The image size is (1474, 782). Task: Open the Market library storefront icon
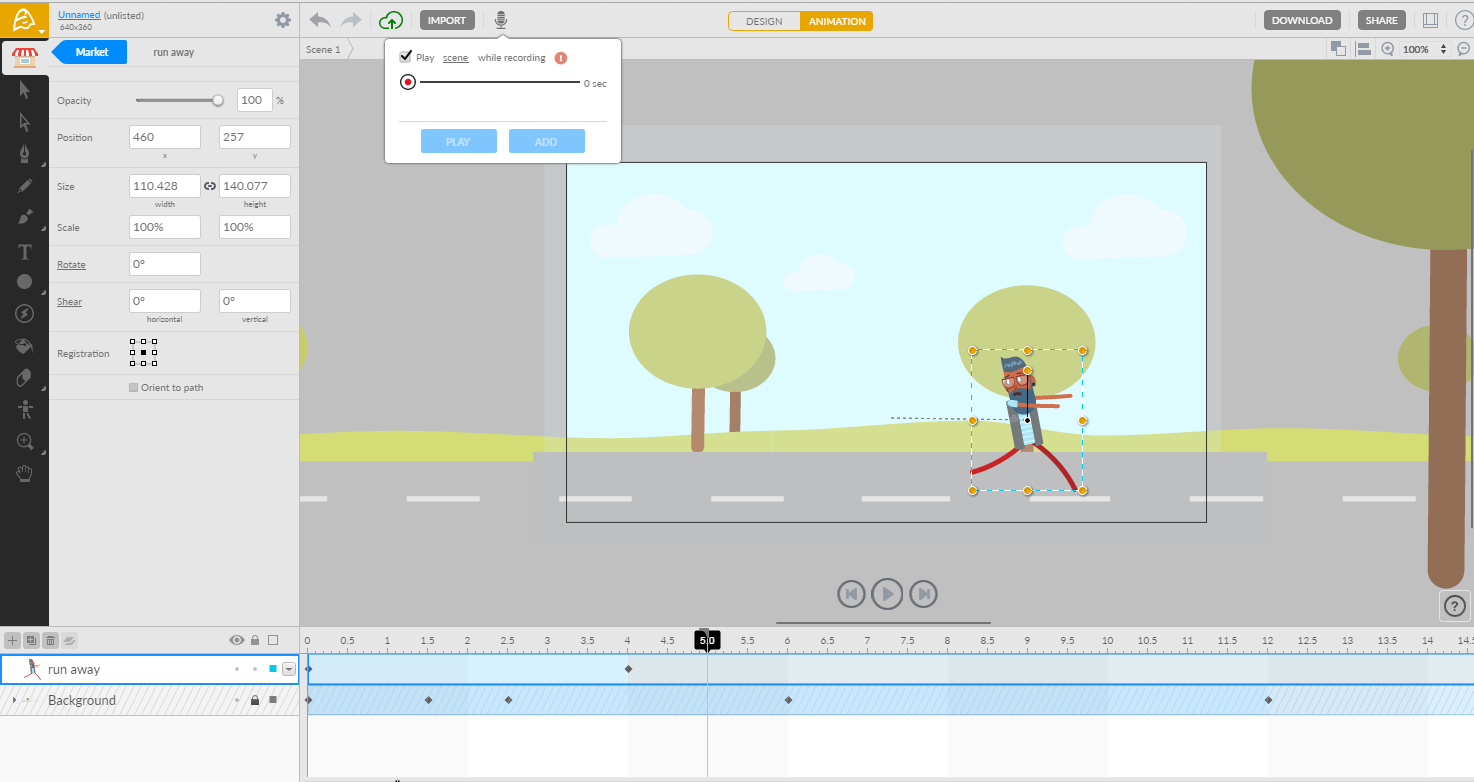24,58
